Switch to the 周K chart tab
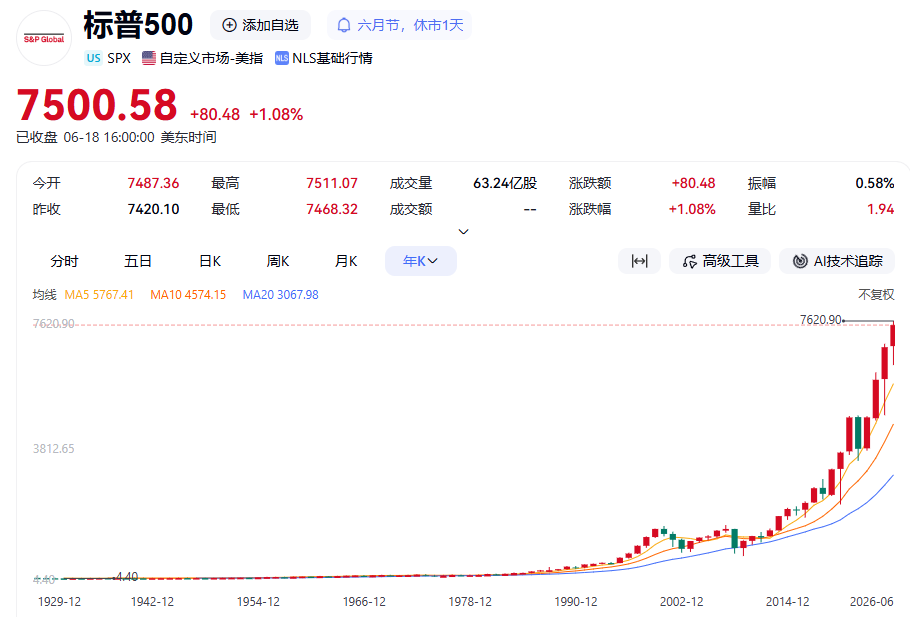Viewport: 910px width, 617px height. (x=277, y=261)
